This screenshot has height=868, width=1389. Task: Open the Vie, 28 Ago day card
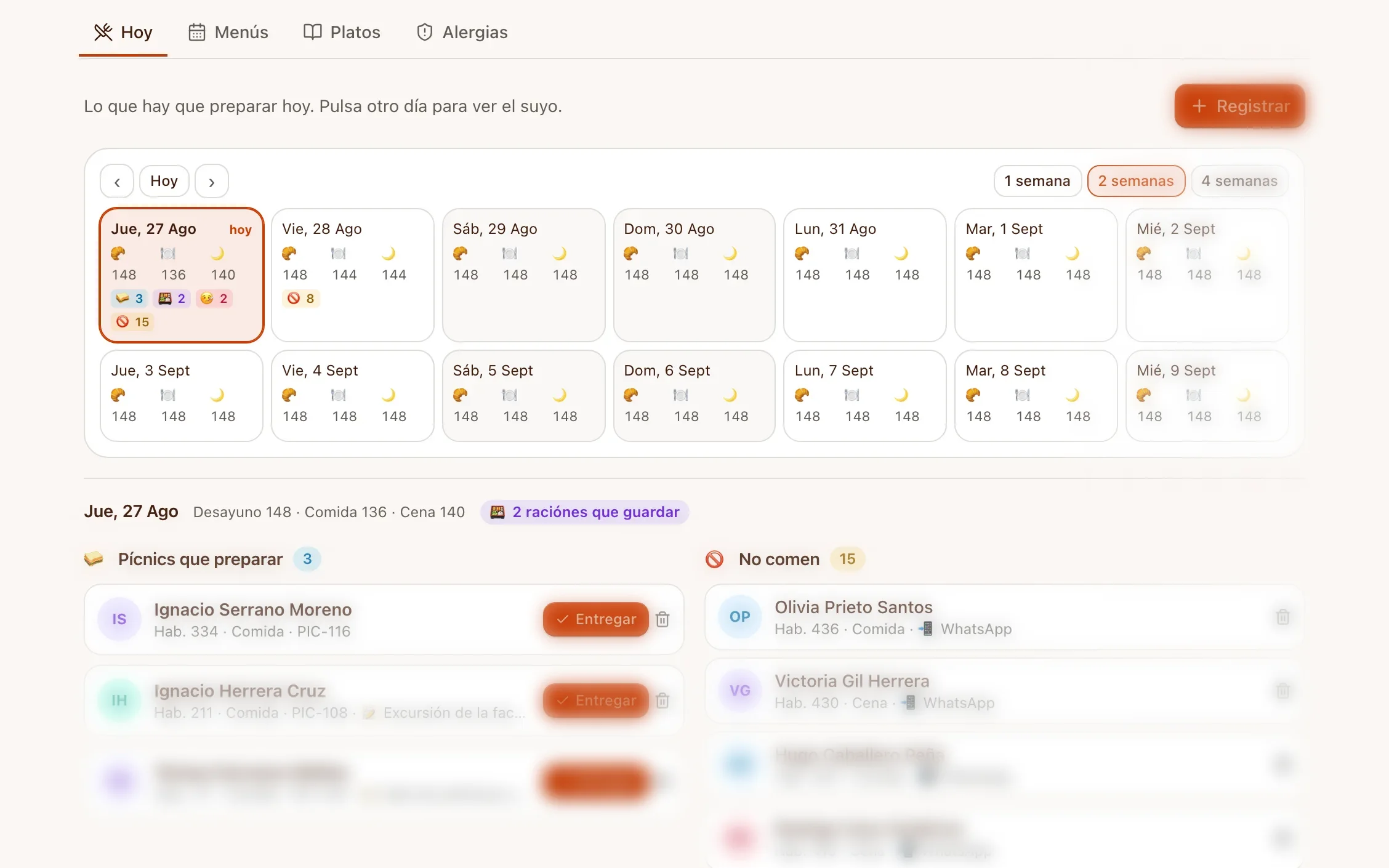tap(353, 275)
